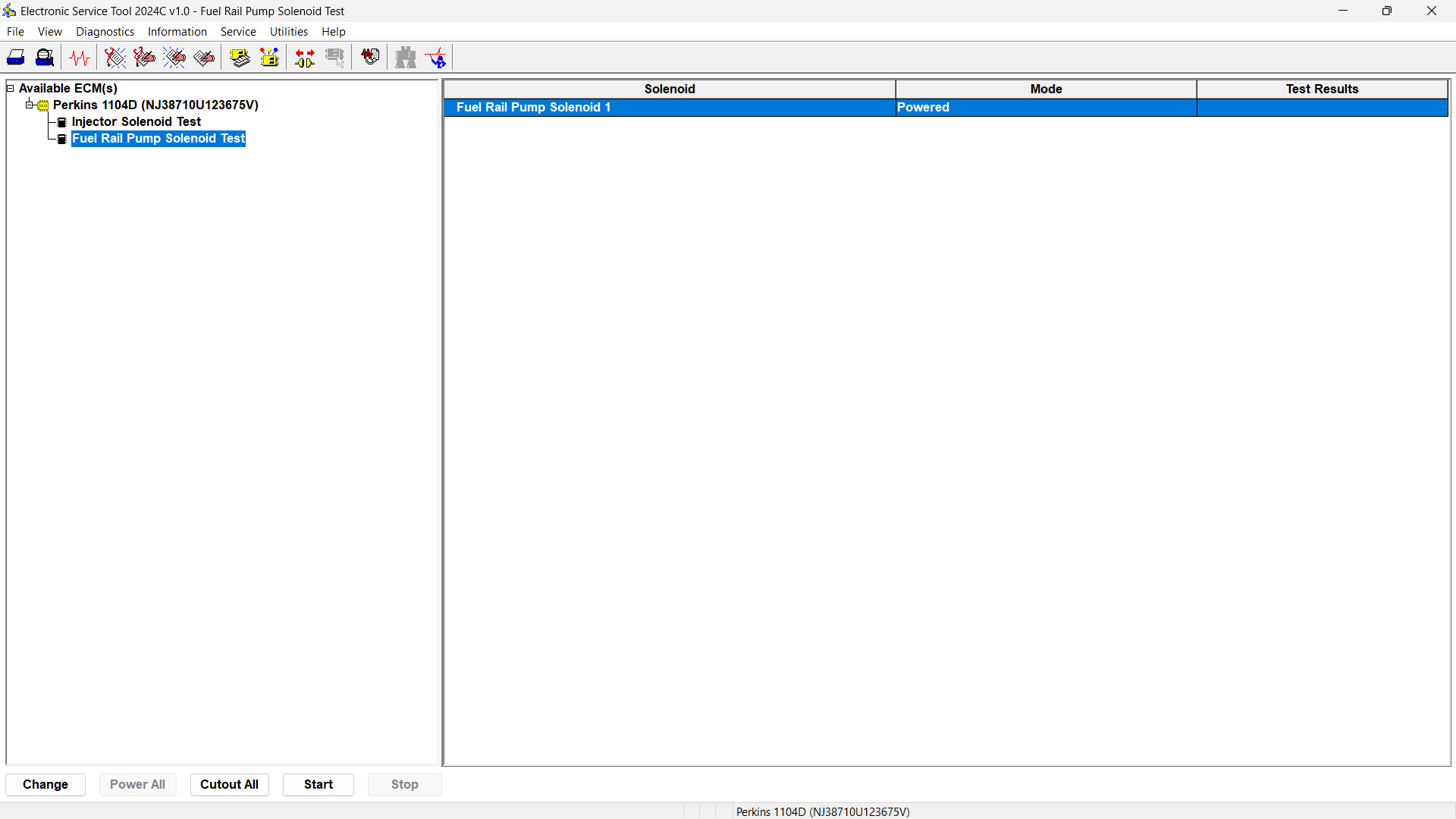Screen dimensions: 1456x819
Task: Restore down the application window
Action: (1387, 11)
